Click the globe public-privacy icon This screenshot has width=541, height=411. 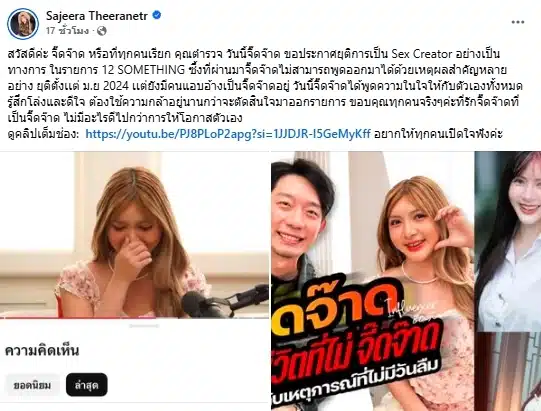(101, 31)
